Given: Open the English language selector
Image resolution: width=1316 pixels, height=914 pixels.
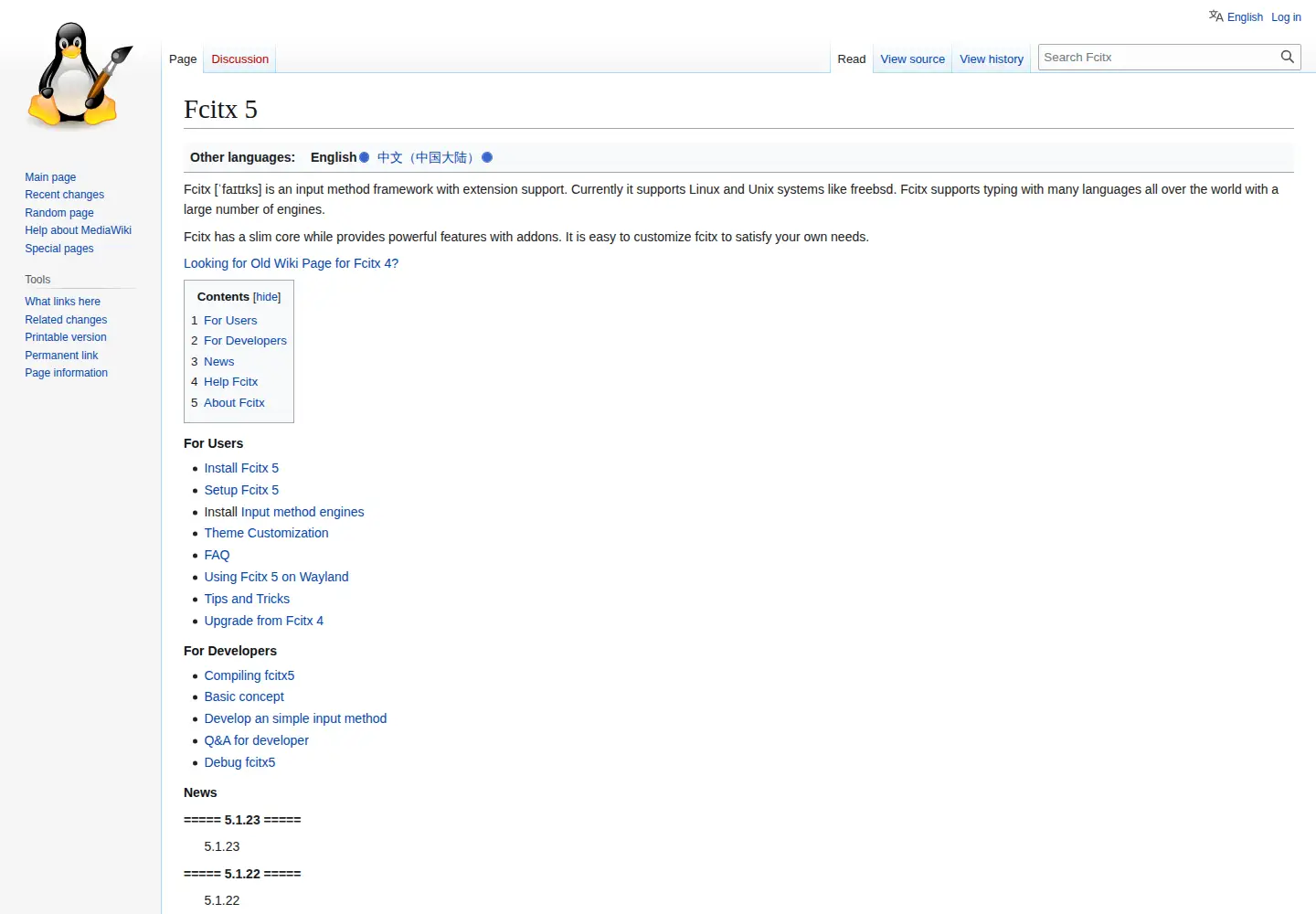Looking at the screenshot, I should click(1245, 17).
